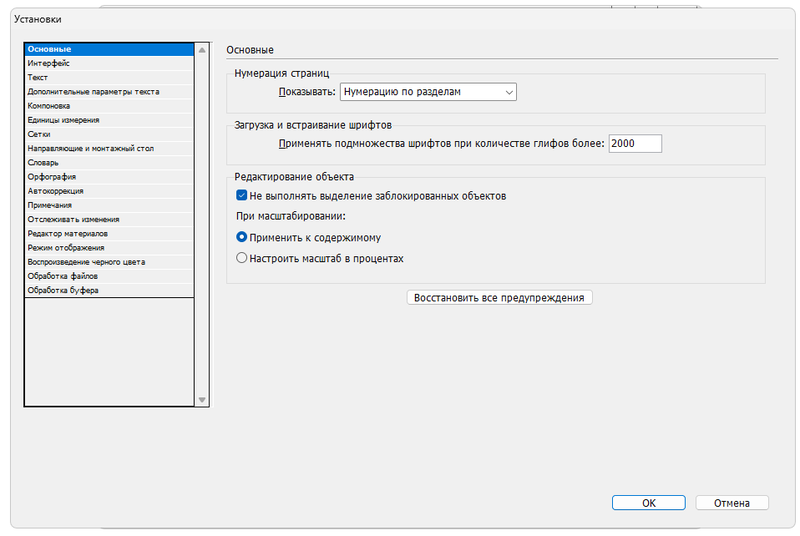
Task: Go to the Текст preferences category
Action: pyautogui.click(x=109, y=78)
